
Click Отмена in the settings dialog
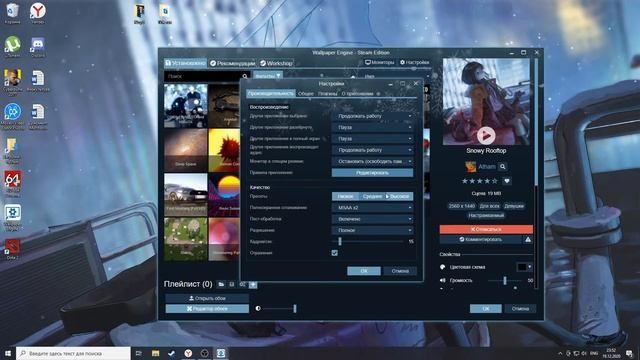(400, 271)
